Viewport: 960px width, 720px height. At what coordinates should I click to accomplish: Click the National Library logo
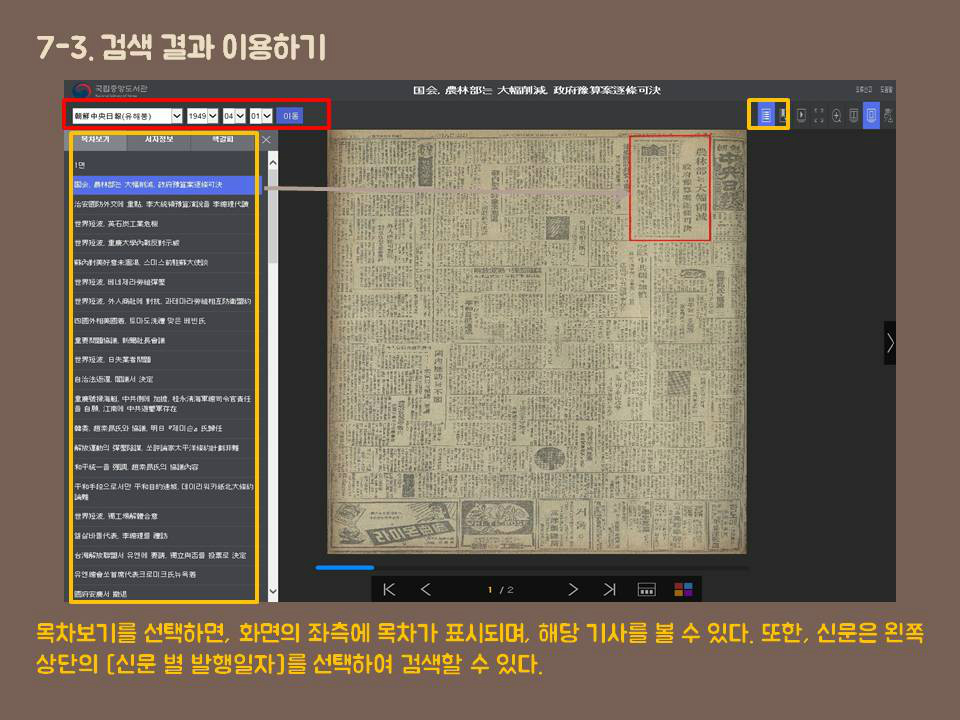[x=110, y=90]
